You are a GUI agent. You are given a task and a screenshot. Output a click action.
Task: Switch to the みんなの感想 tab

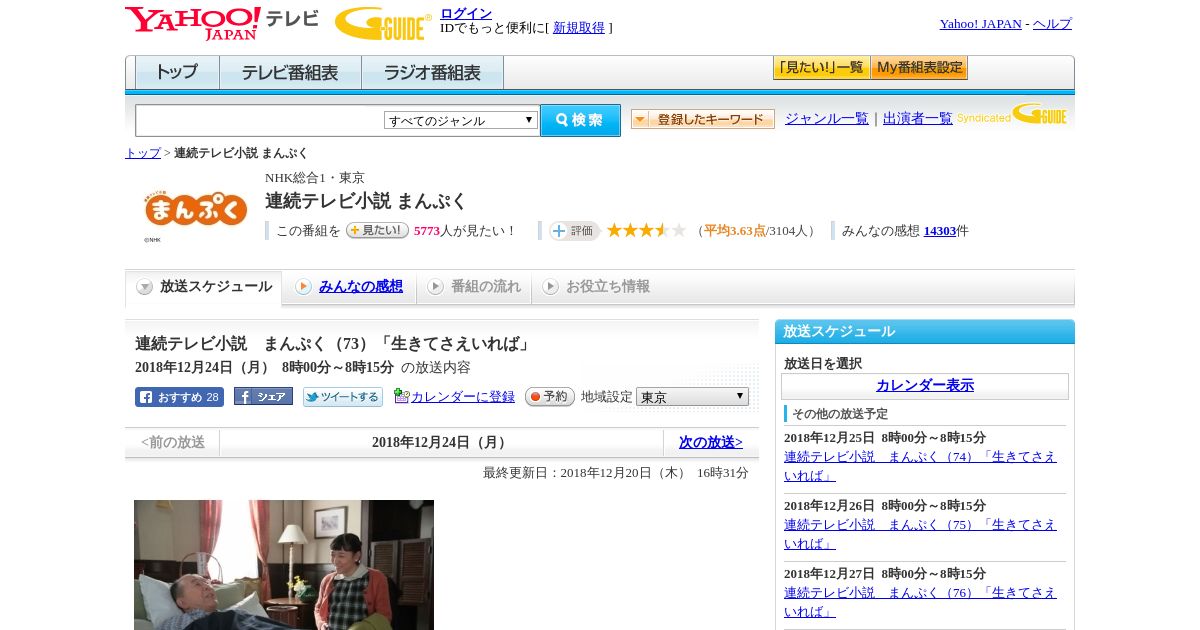pyautogui.click(x=349, y=287)
